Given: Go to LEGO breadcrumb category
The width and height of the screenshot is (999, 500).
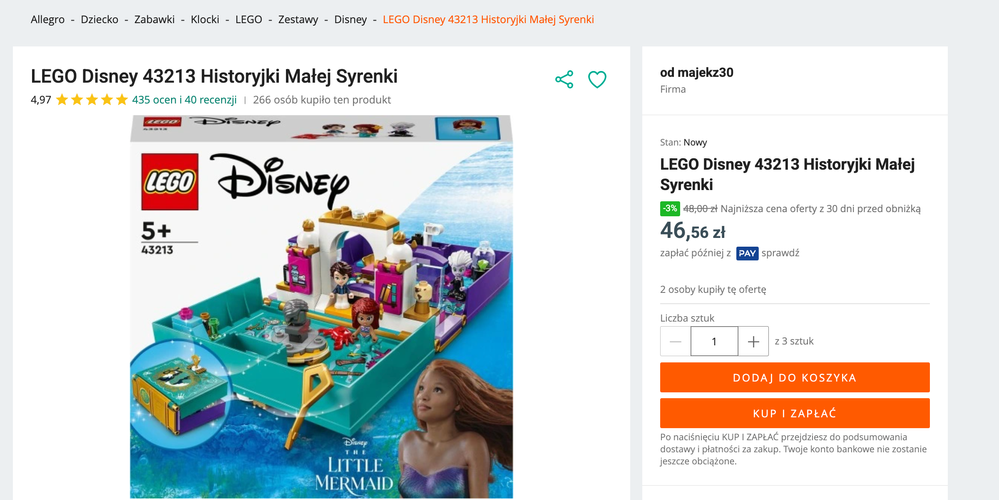Looking at the screenshot, I should point(249,20).
